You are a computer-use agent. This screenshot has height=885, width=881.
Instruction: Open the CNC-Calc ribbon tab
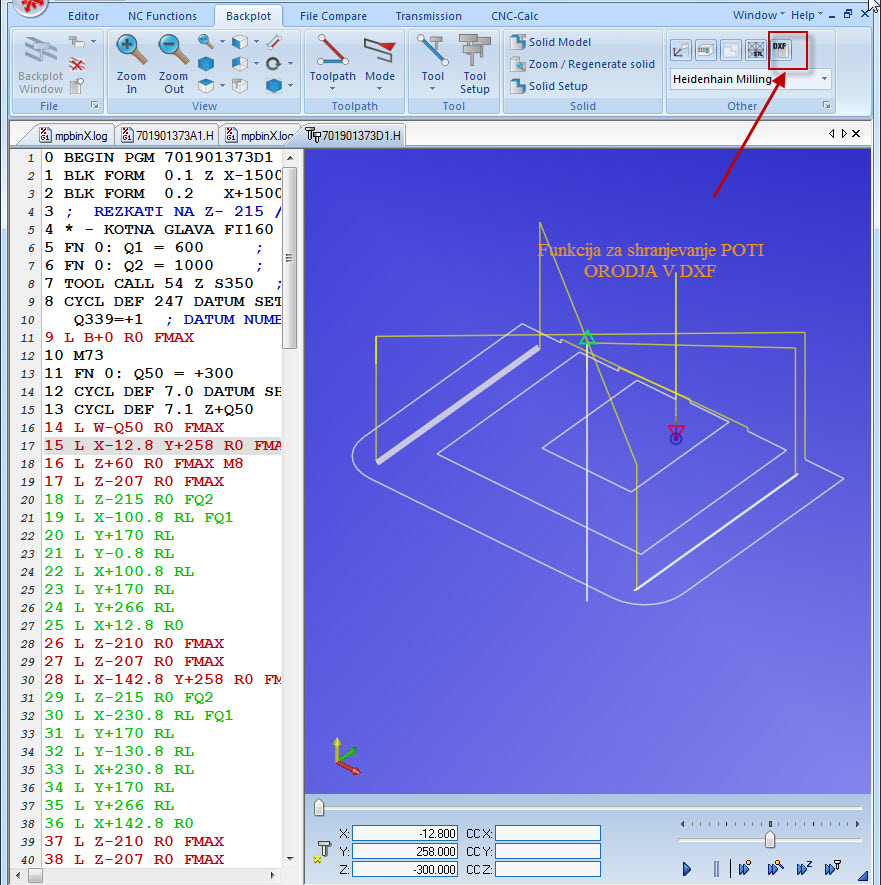click(x=515, y=16)
